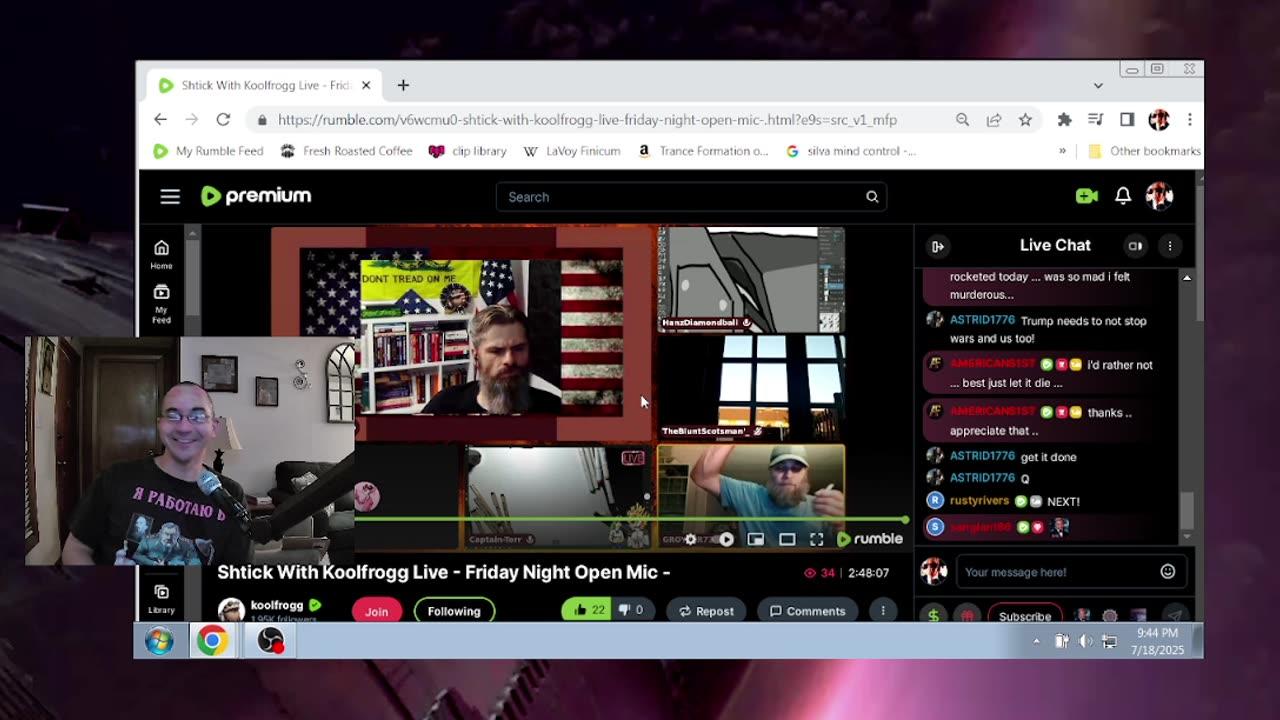1280x720 pixels.
Task: Open the koolfrogg channel link
Action: coord(277,605)
